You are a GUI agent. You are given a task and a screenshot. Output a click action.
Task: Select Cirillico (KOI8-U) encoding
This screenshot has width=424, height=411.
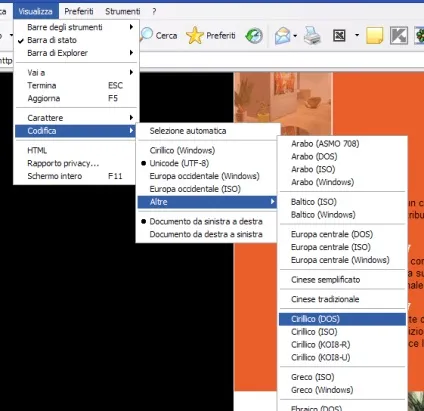point(342,358)
